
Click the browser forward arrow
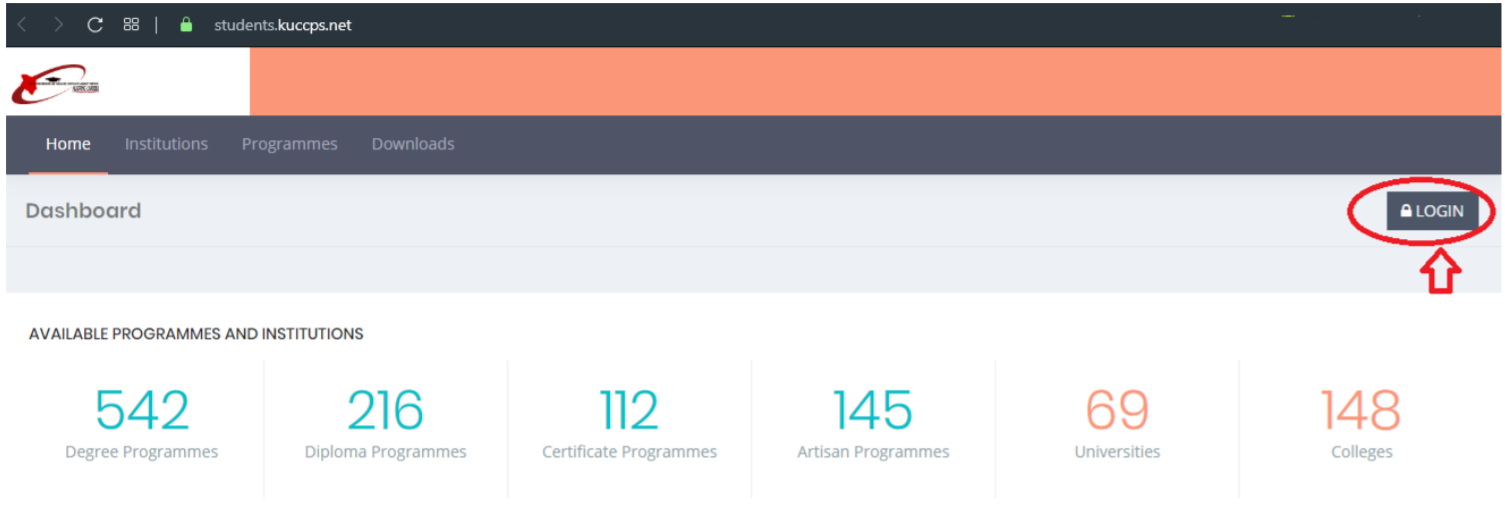click(59, 25)
